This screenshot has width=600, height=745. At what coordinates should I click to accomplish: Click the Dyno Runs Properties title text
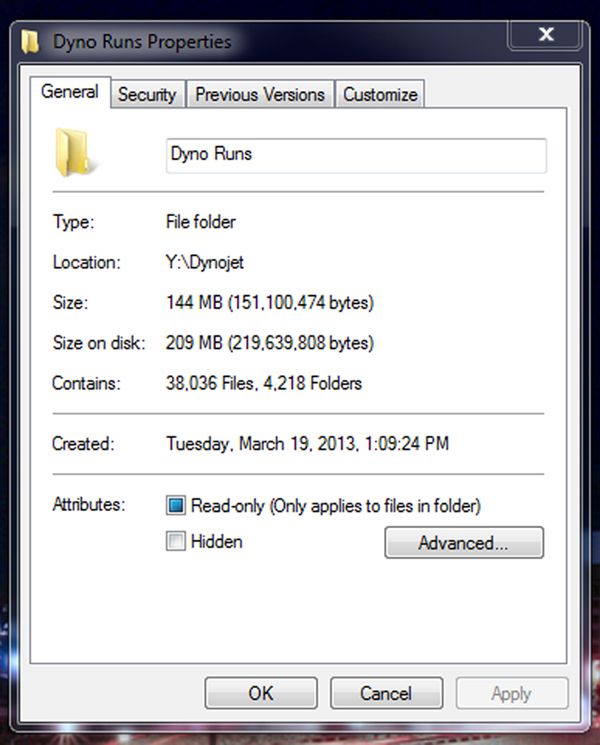pyautogui.click(x=142, y=42)
